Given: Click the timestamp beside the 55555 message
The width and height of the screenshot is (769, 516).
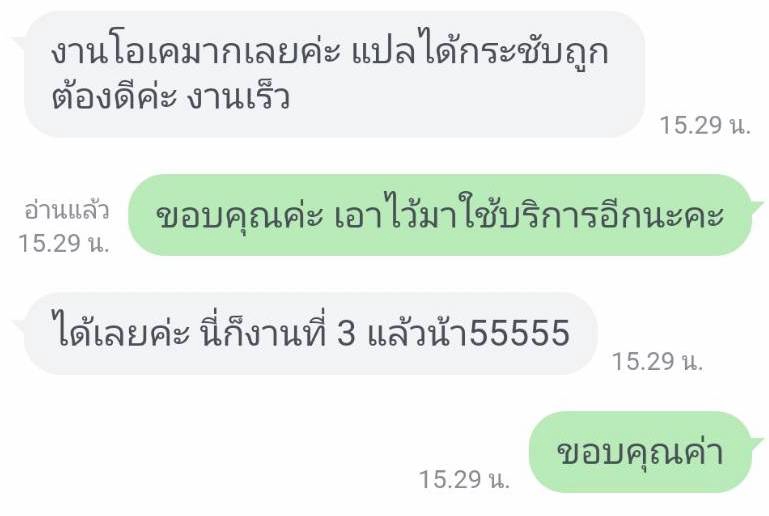Looking at the screenshot, I should pyautogui.click(x=658, y=361).
